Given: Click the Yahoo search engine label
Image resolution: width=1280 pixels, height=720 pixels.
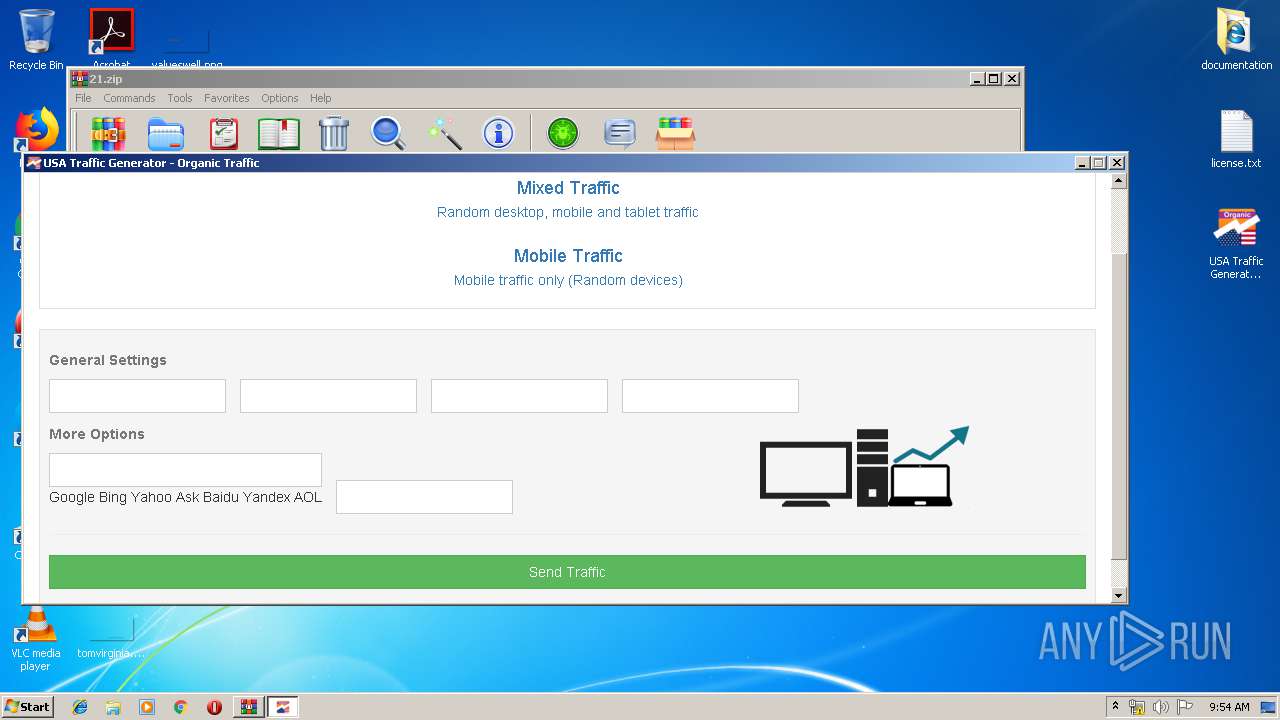Looking at the screenshot, I should (x=151, y=497).
